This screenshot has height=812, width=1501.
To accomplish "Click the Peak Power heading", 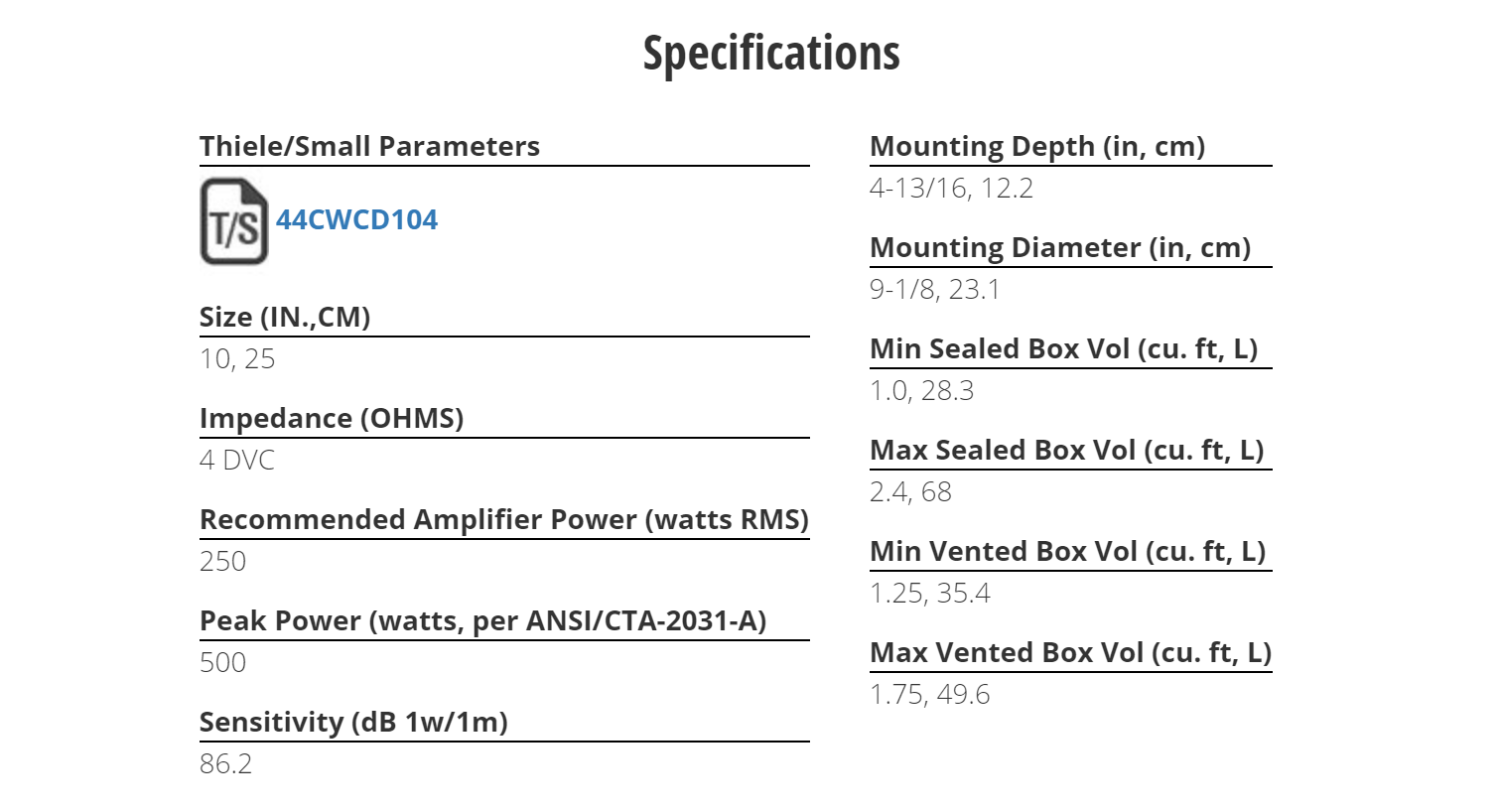I will pyautogui.click(x=483, y=621).
